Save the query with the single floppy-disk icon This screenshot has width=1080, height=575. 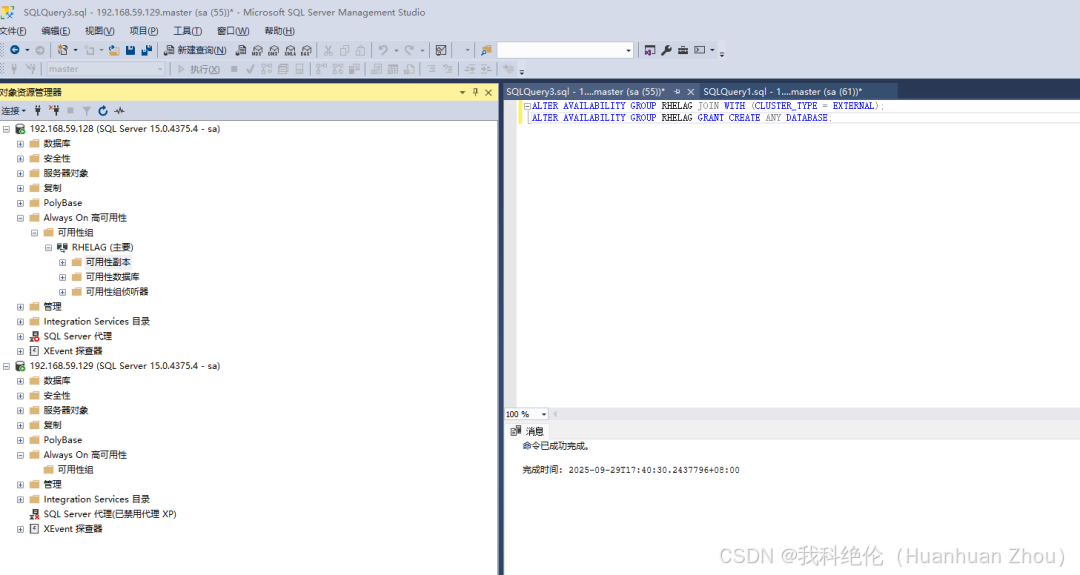pos(130,50)
